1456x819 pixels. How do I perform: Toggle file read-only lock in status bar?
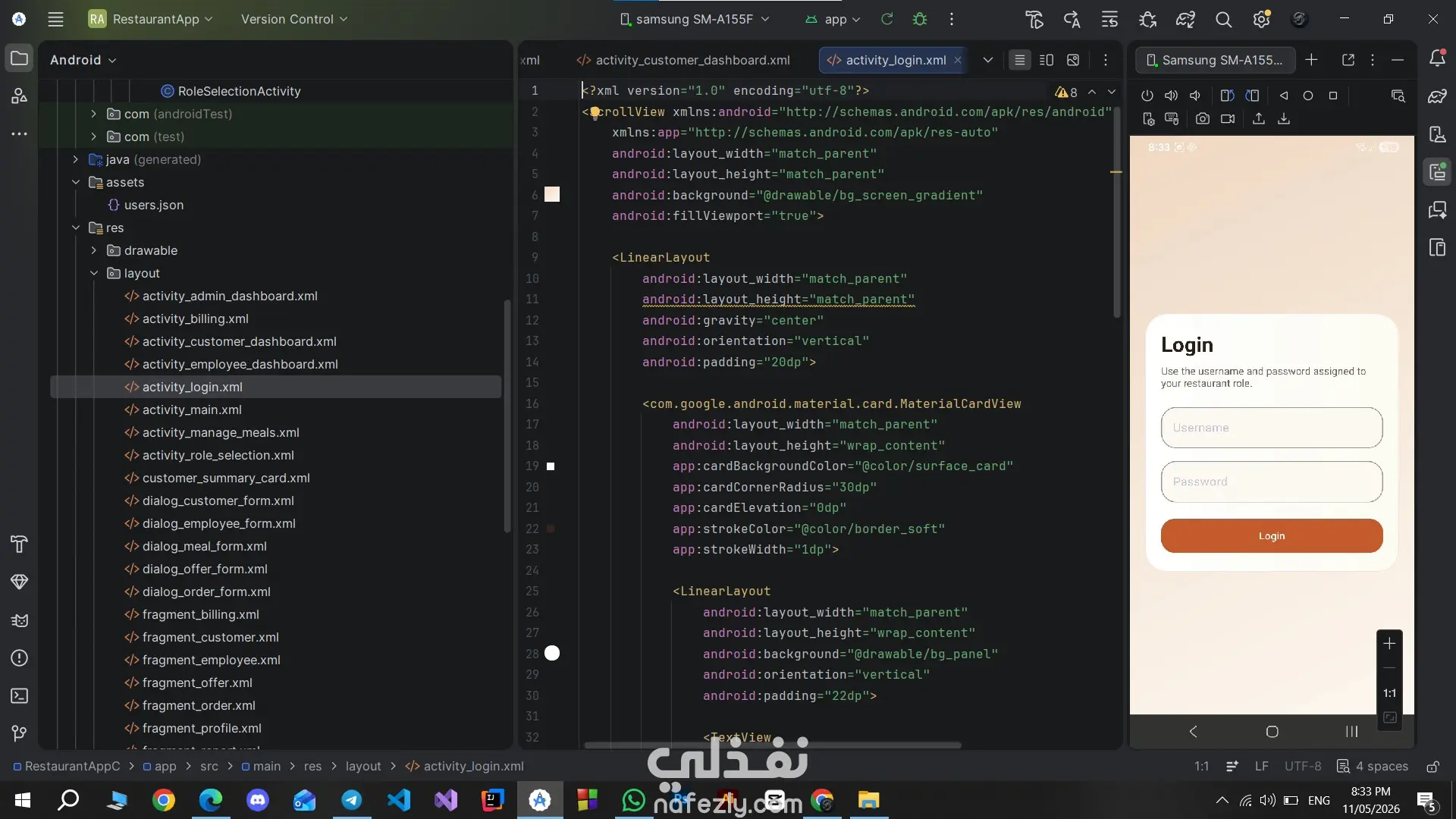(x=1432, y=766)
